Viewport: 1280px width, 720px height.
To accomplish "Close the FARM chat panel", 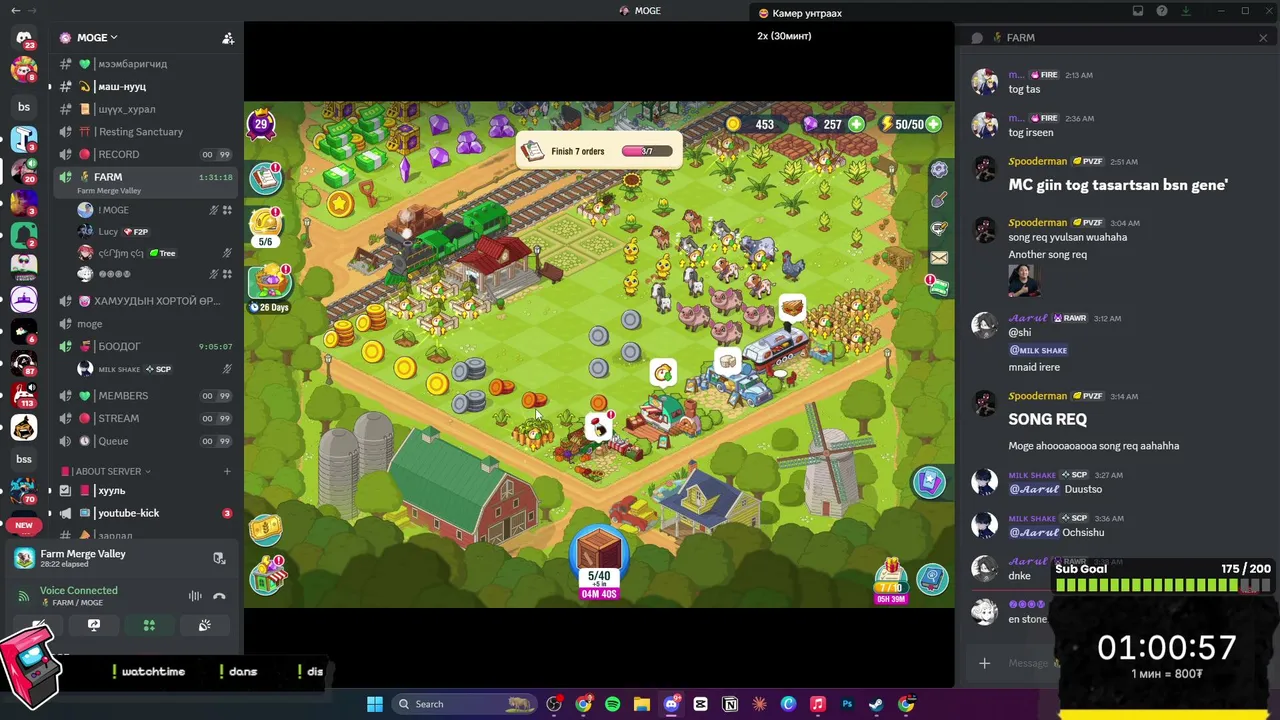I will click(x=1263, y=38).
